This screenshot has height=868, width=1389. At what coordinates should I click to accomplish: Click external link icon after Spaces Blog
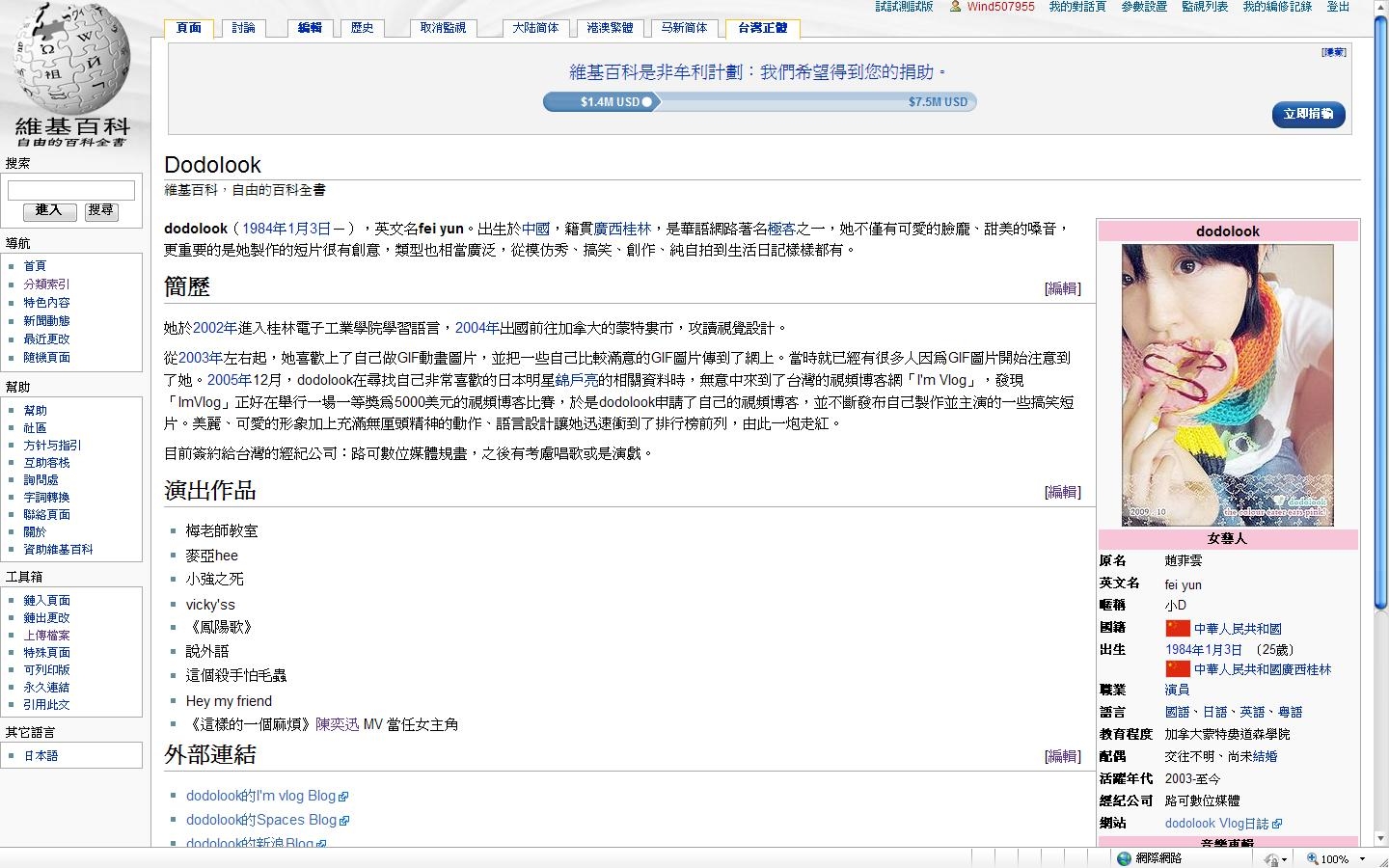tap(344, 821)
